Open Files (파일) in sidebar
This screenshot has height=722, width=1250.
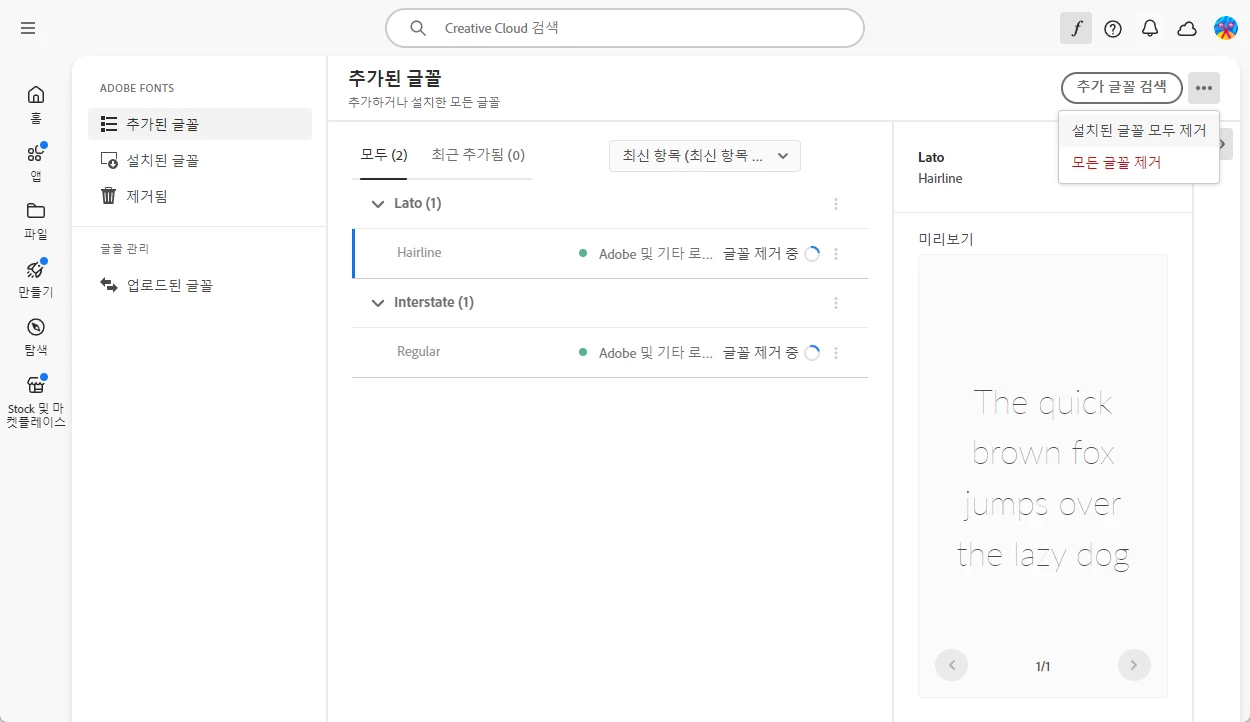click(x=36, y=221)
